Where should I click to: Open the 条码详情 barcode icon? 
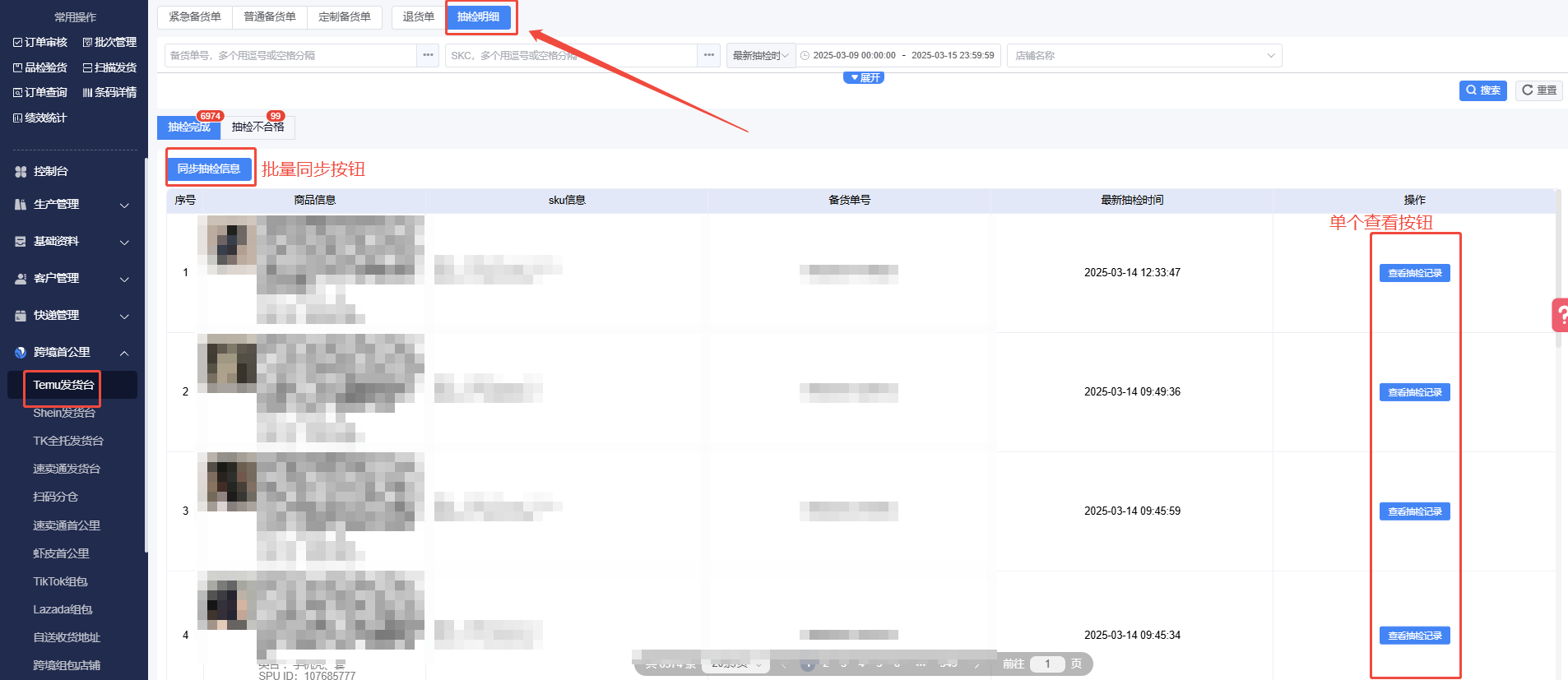pos(87,93)
